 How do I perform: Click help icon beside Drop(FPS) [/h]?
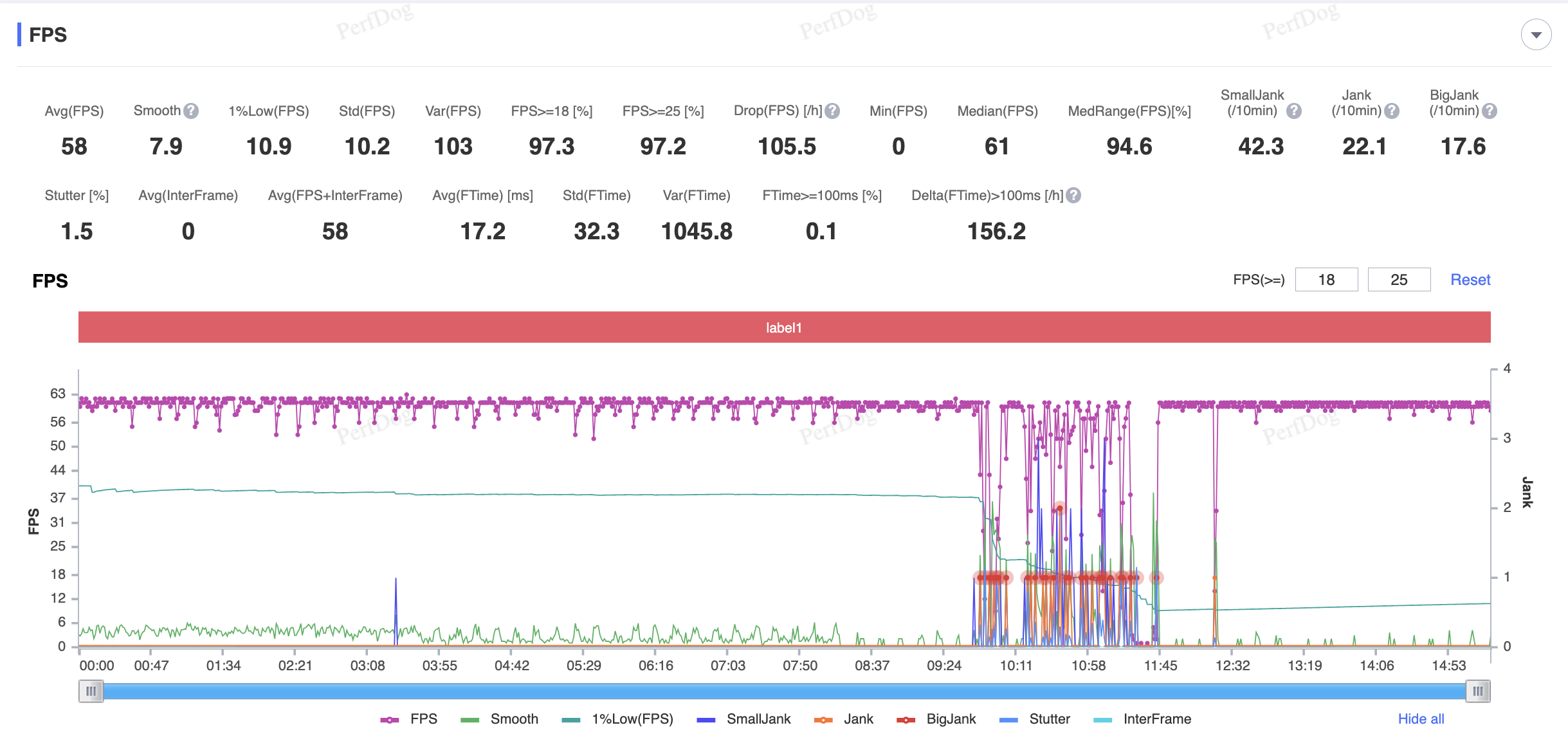832,111
